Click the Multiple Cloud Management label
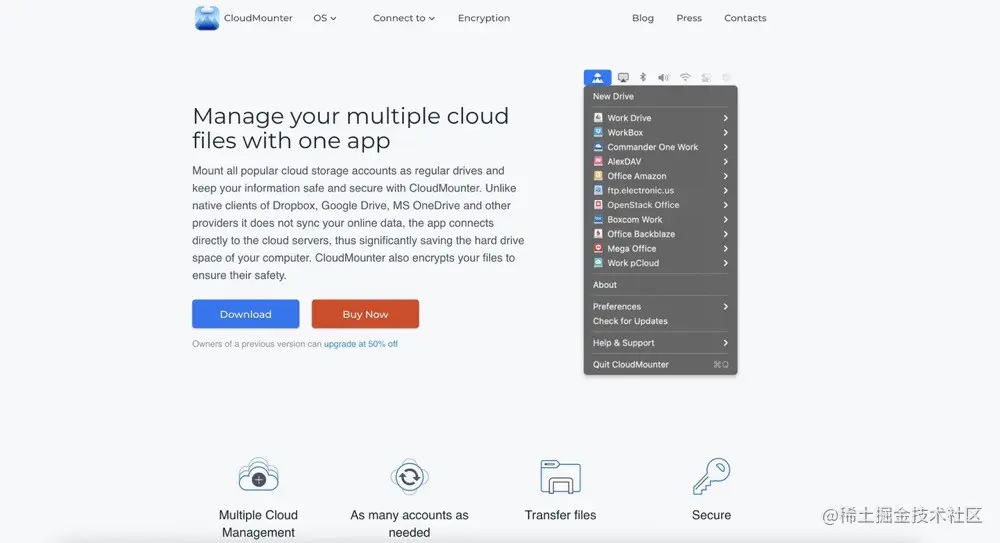This screenshot has height=543, width=1000. pos(258,523)
